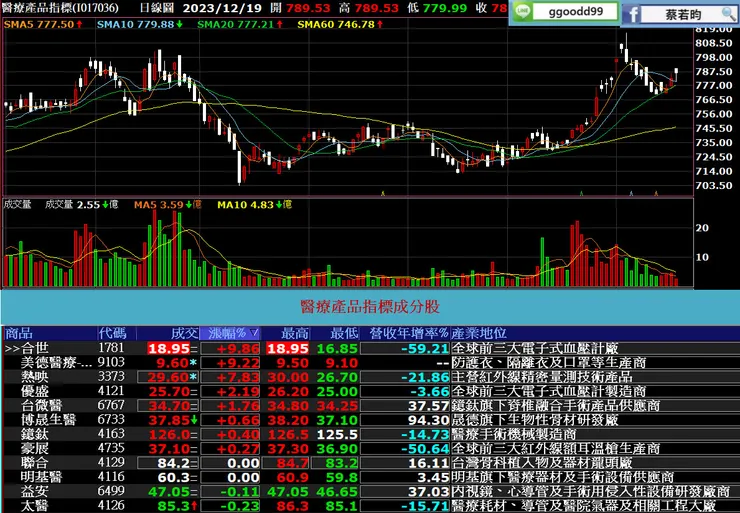Click the 營收年增率% column header
740x513 pixels.
pos(408,333)
